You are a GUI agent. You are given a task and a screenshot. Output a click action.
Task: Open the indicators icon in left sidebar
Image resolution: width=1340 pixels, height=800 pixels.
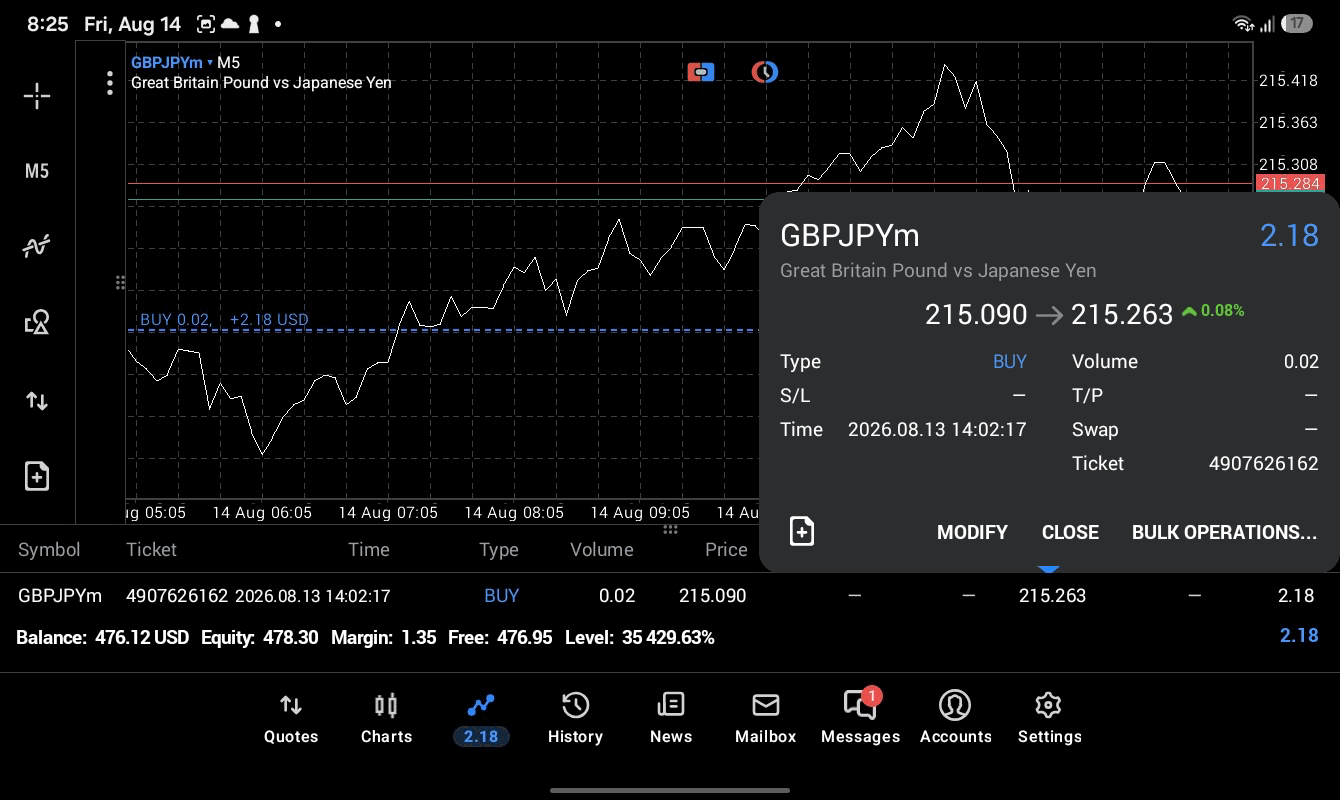pyautogui.click(x=37, y=246)
